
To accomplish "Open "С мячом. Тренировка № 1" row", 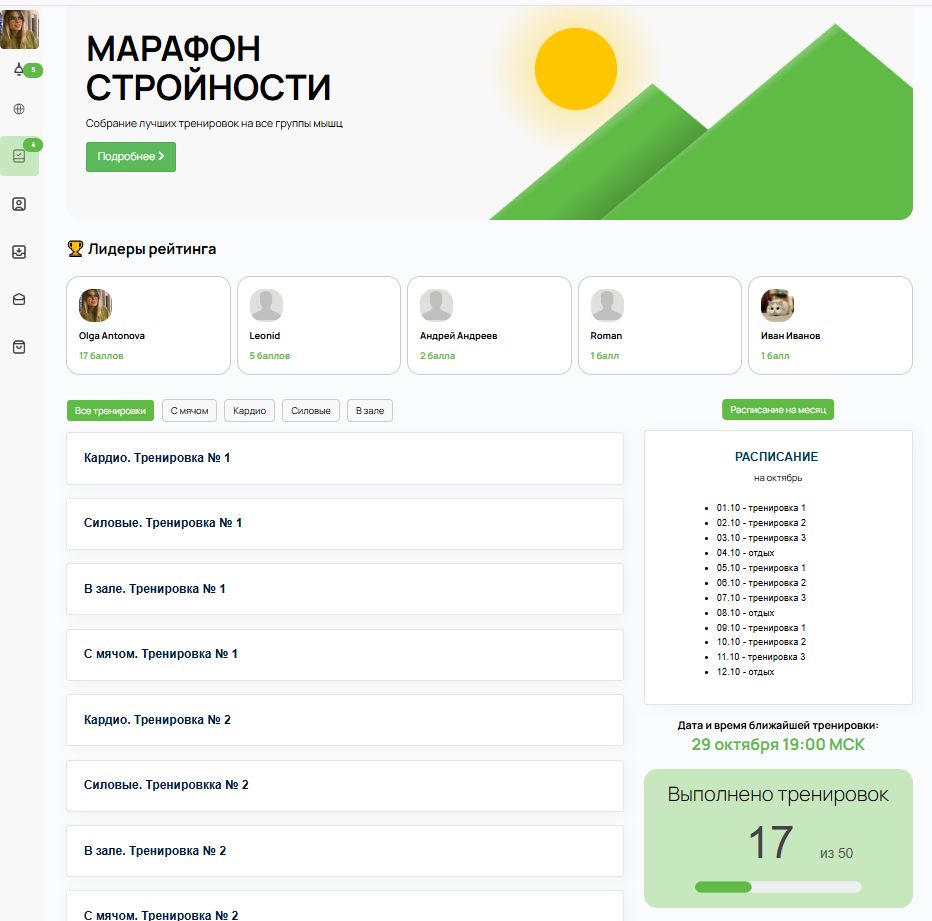I will click(344, 654).
